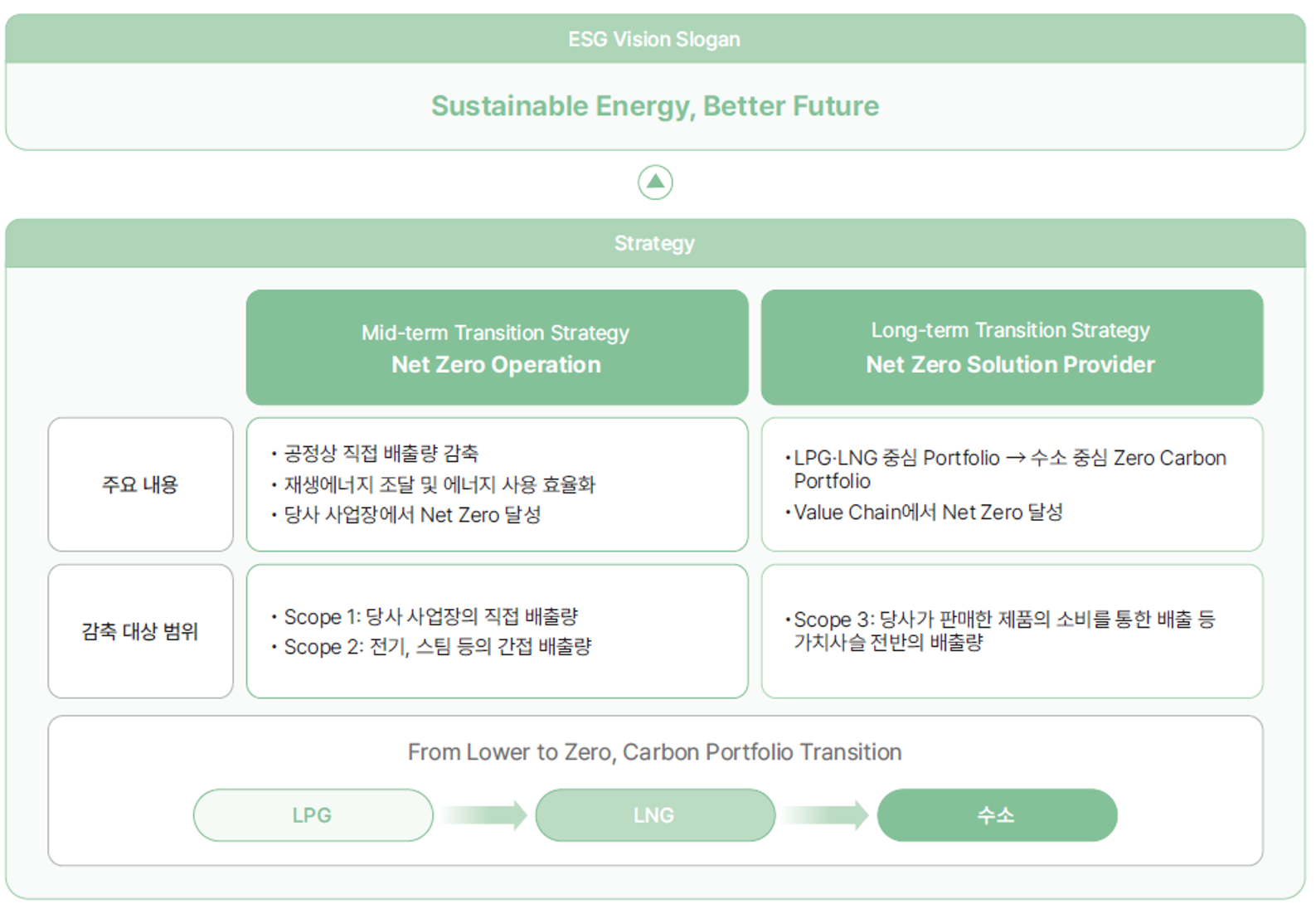Open the ESG Vision Slogan header
The image size is (1316, 904).
click(655, 39)
